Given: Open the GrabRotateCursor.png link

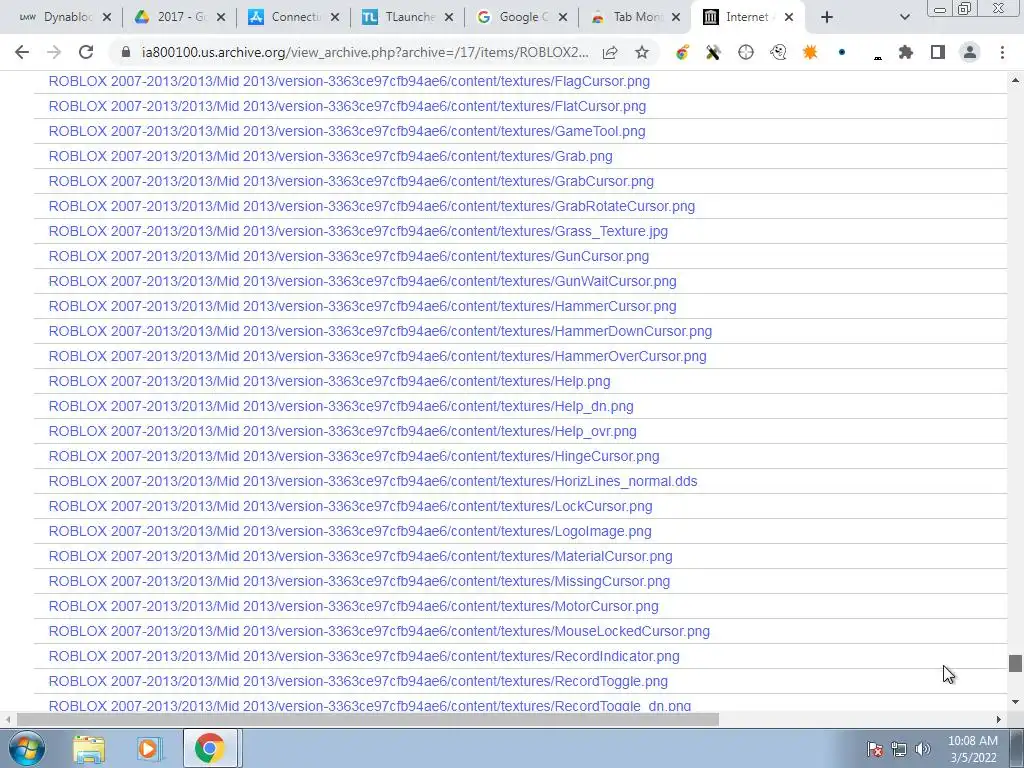Looking at the screenshot, I should click(x=372, y=206).
